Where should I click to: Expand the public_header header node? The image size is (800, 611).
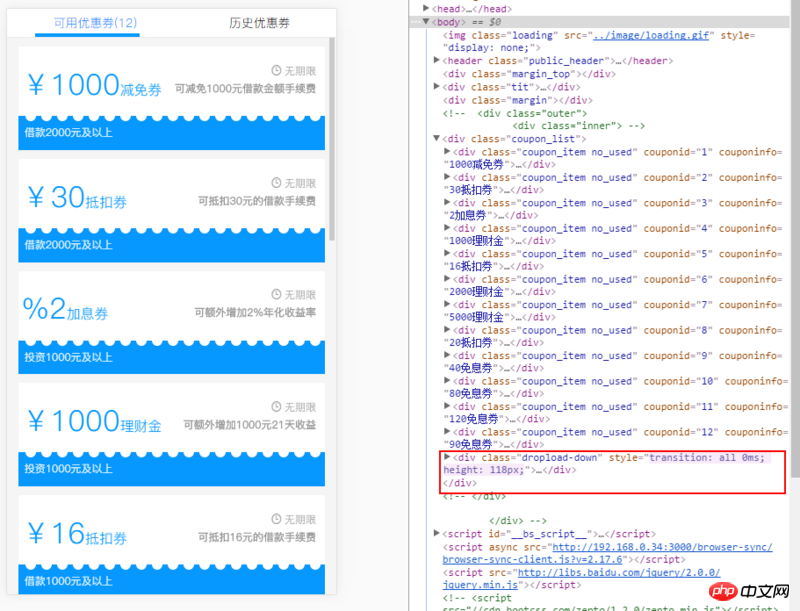click(438, 60)
